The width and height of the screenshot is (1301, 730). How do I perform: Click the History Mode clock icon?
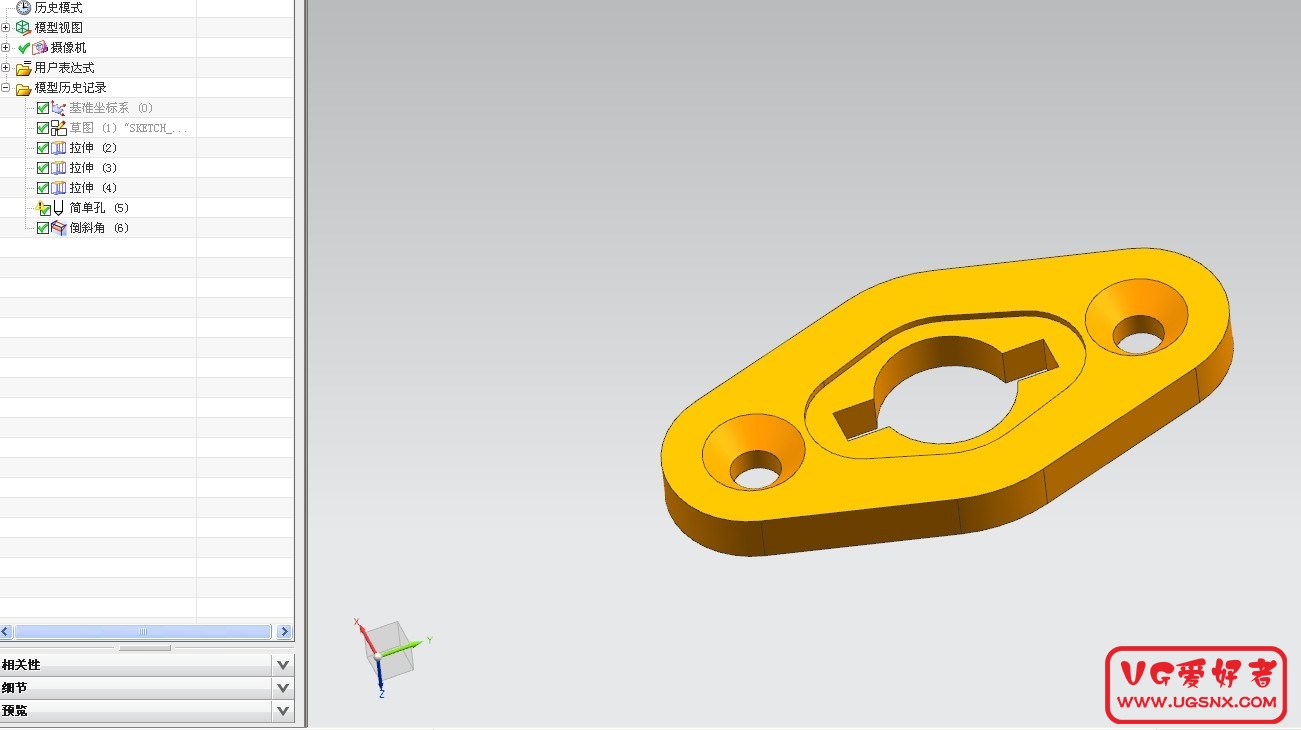[x=24, y=7]
